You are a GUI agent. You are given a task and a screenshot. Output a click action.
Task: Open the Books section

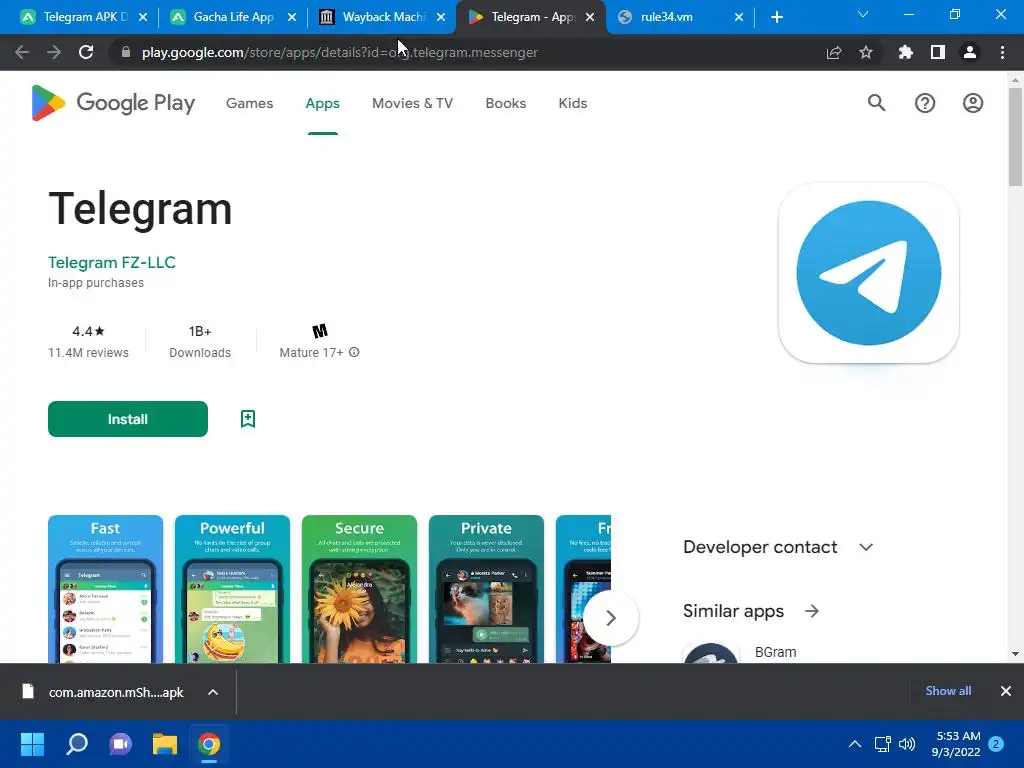[505, 103]
